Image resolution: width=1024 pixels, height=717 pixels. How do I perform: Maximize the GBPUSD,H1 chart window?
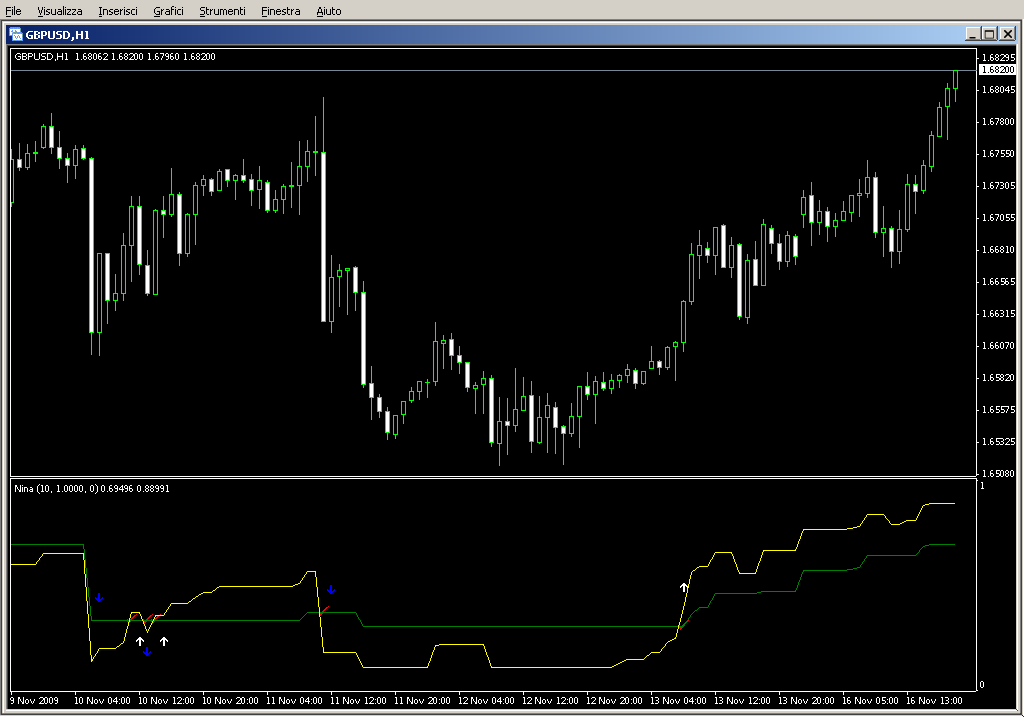coord(989,34)
